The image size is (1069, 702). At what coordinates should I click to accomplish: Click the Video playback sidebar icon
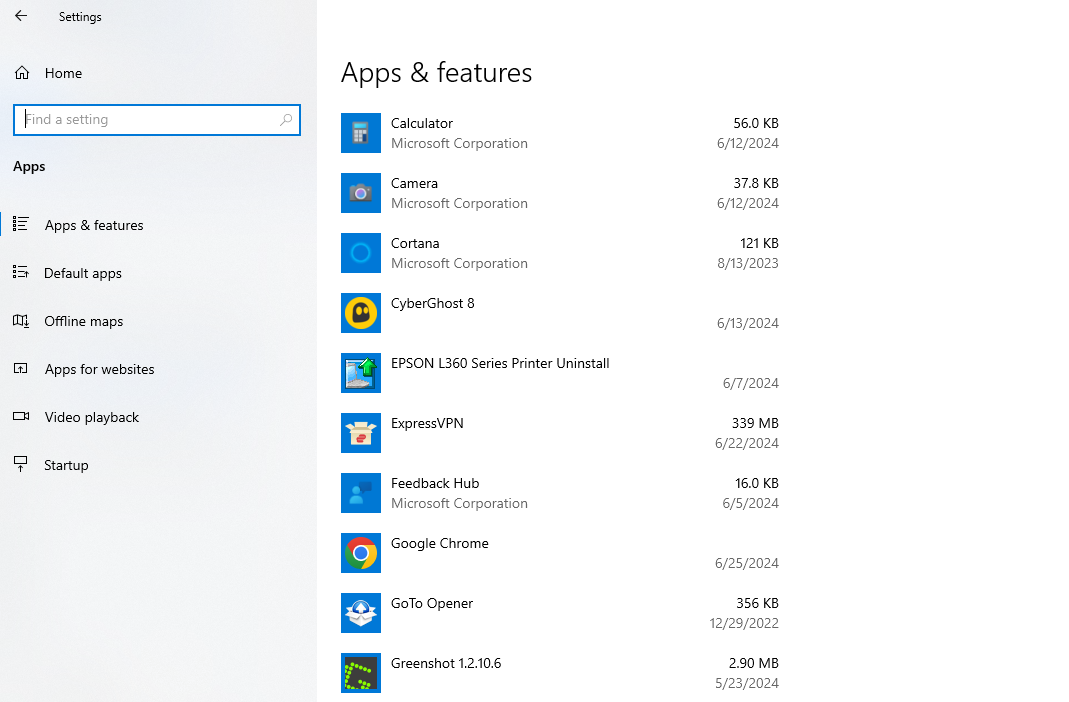click(x=20, y=416)
